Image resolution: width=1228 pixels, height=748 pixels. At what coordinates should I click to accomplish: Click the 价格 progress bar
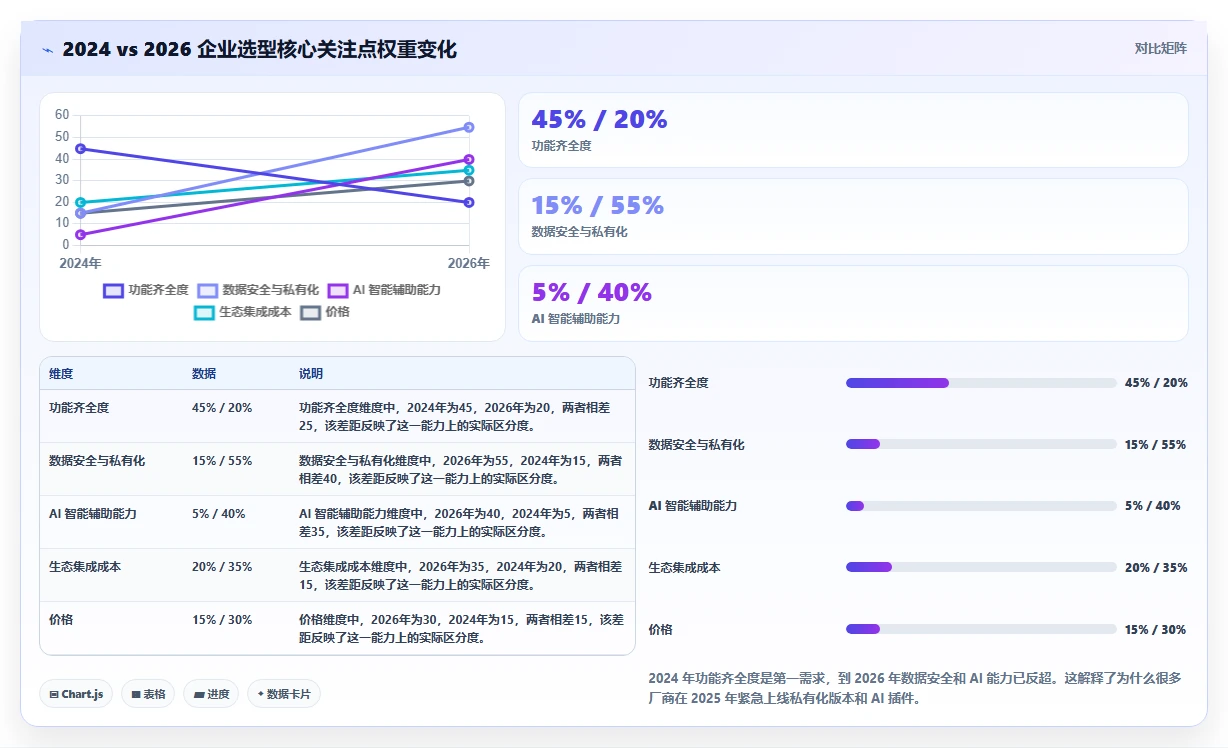pos(981,629)
